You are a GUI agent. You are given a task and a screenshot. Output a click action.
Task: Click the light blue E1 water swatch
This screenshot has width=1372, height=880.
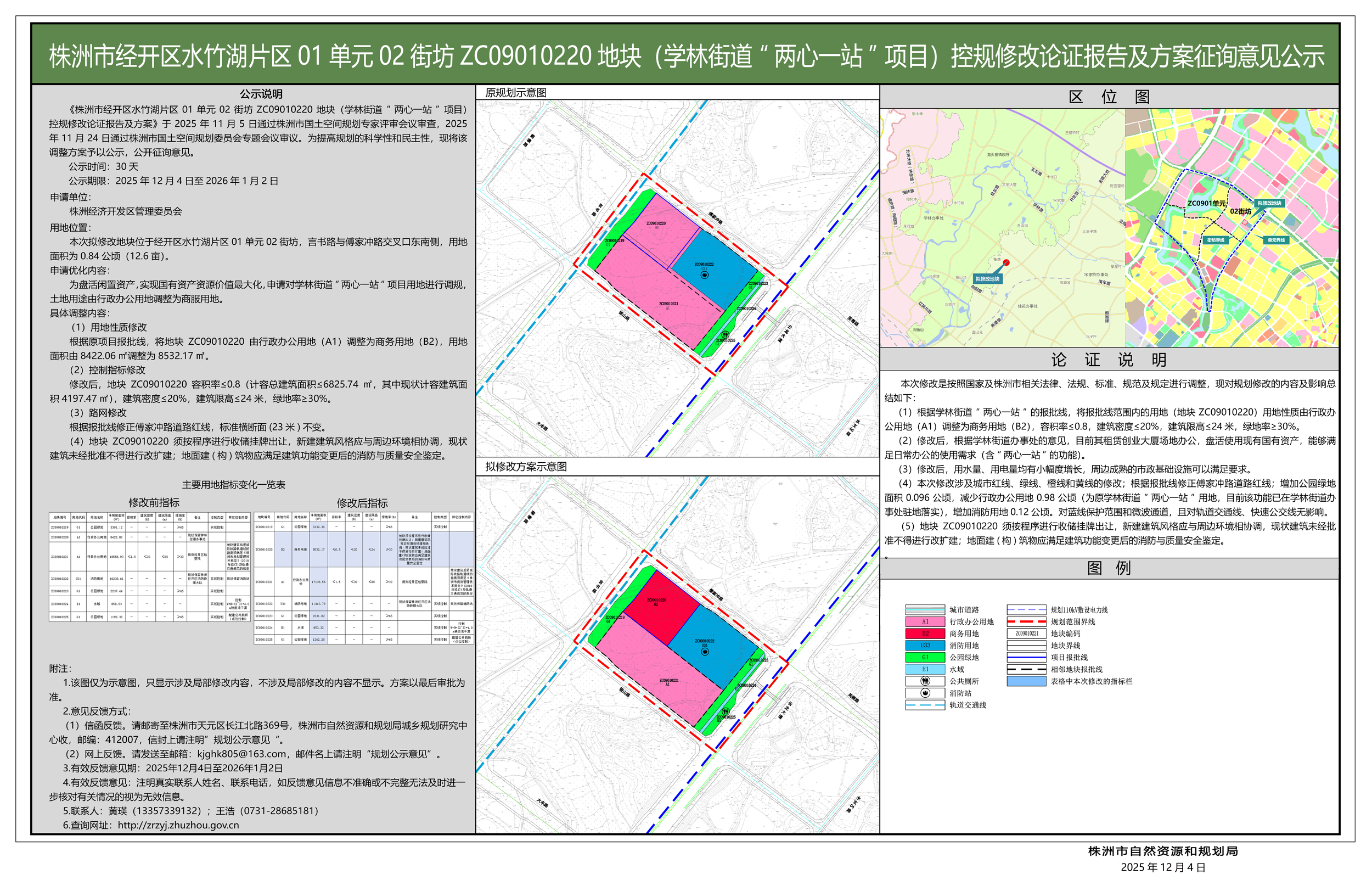click(925, 669)
